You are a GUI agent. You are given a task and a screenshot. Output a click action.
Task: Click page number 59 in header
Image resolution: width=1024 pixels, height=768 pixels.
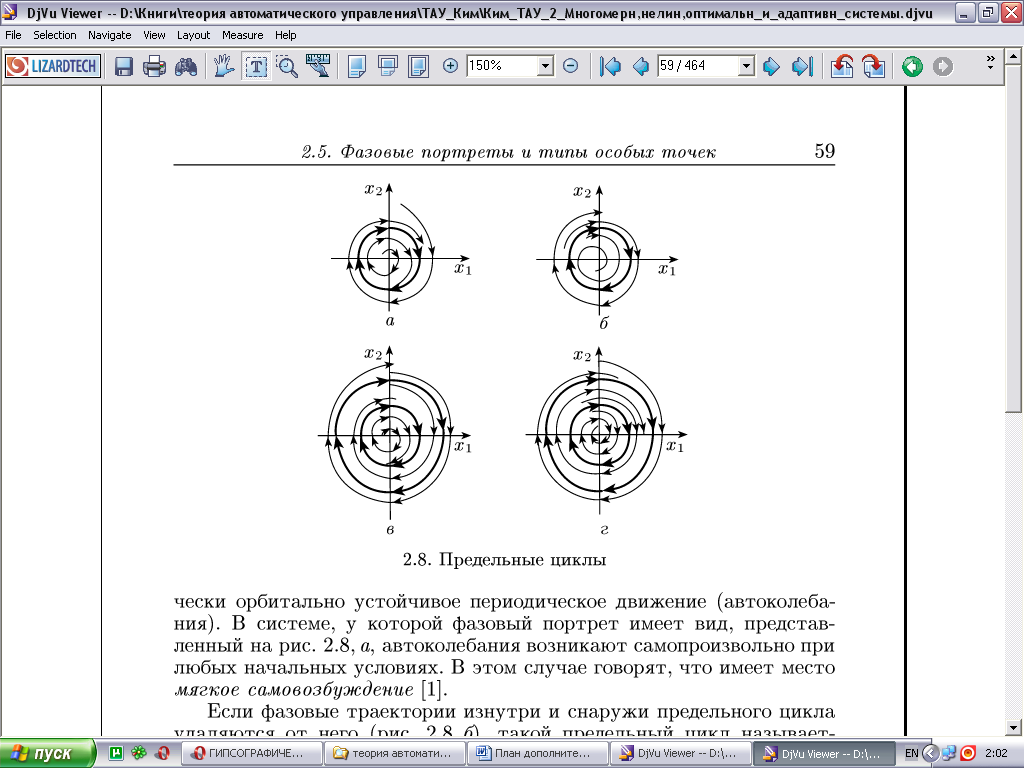[824, 151]
